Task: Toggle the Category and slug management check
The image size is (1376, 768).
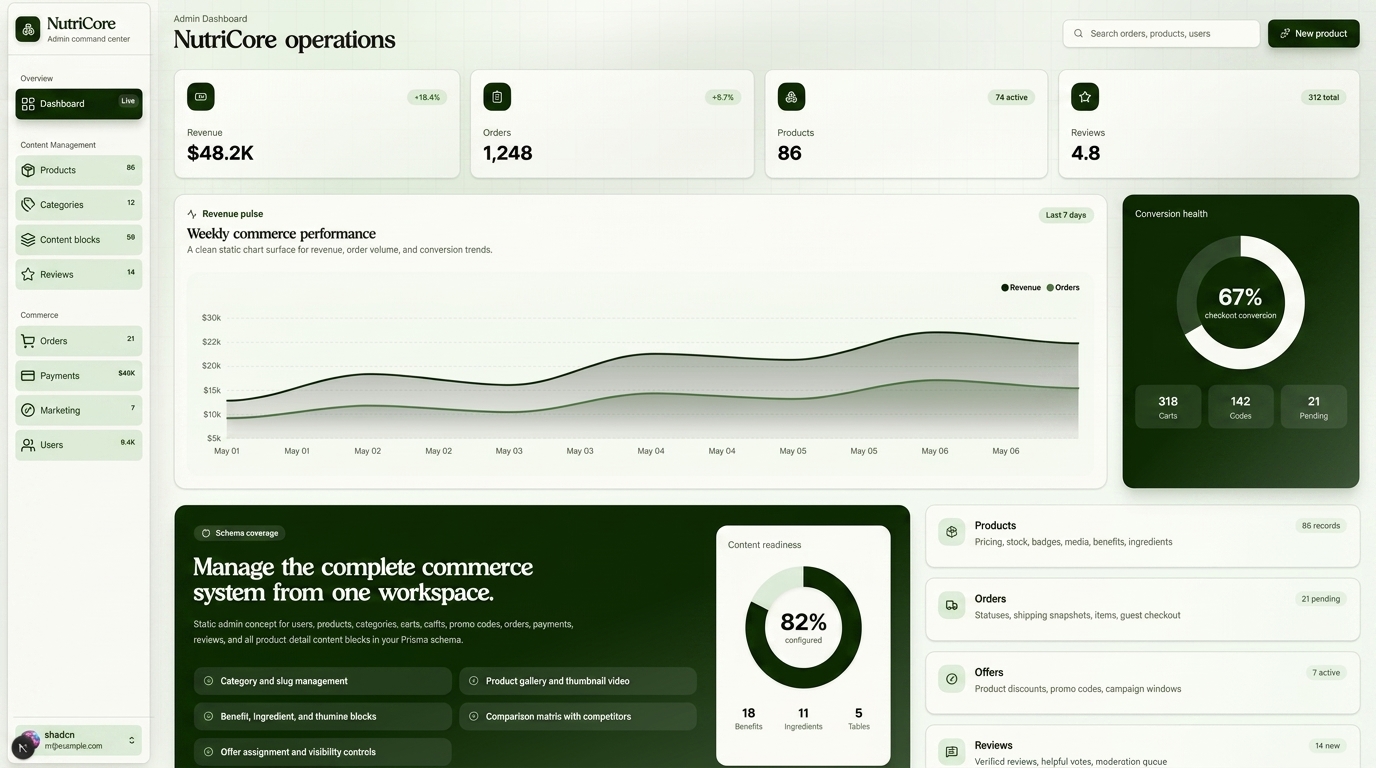Action: [209, 681]
